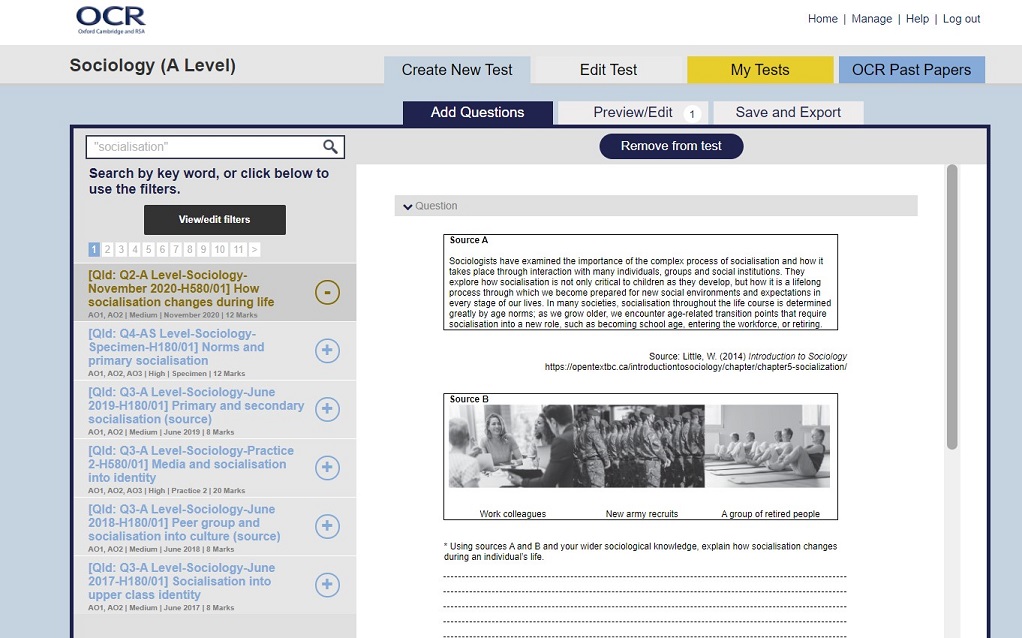Screen dimensions: 1022x638
Task: Go to results page 2
Action: (x=108, y=249)
